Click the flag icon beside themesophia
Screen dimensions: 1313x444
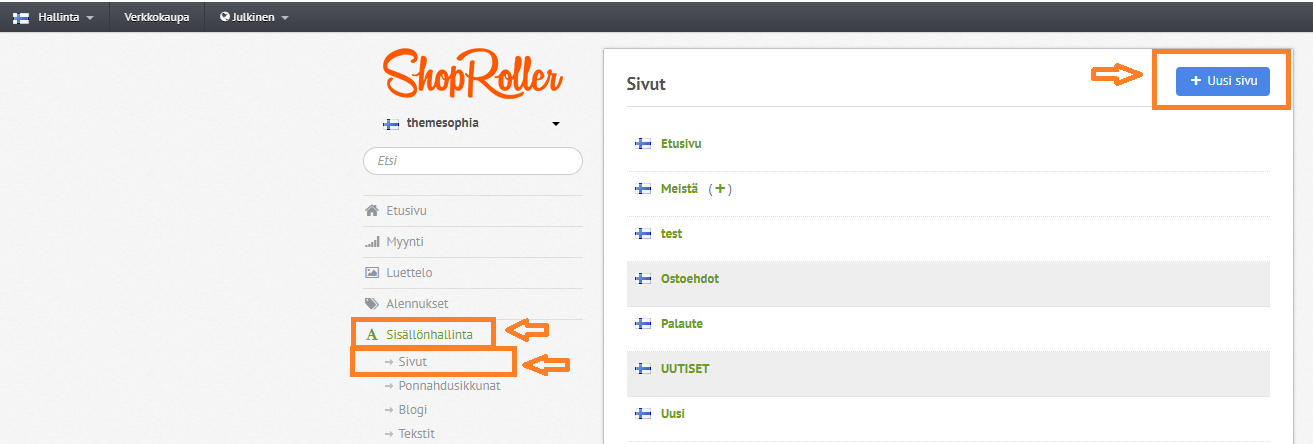[x=391, y=124]
